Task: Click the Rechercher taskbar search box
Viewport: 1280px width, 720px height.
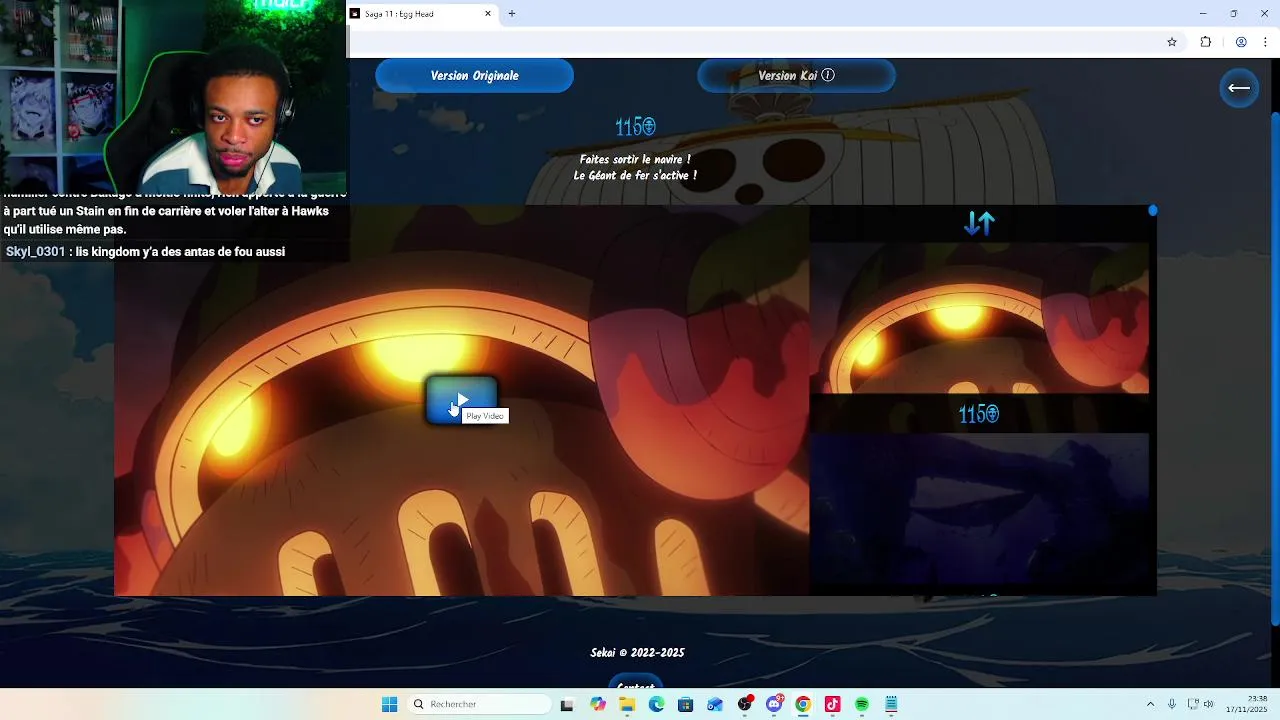Action: pos(480,704)
